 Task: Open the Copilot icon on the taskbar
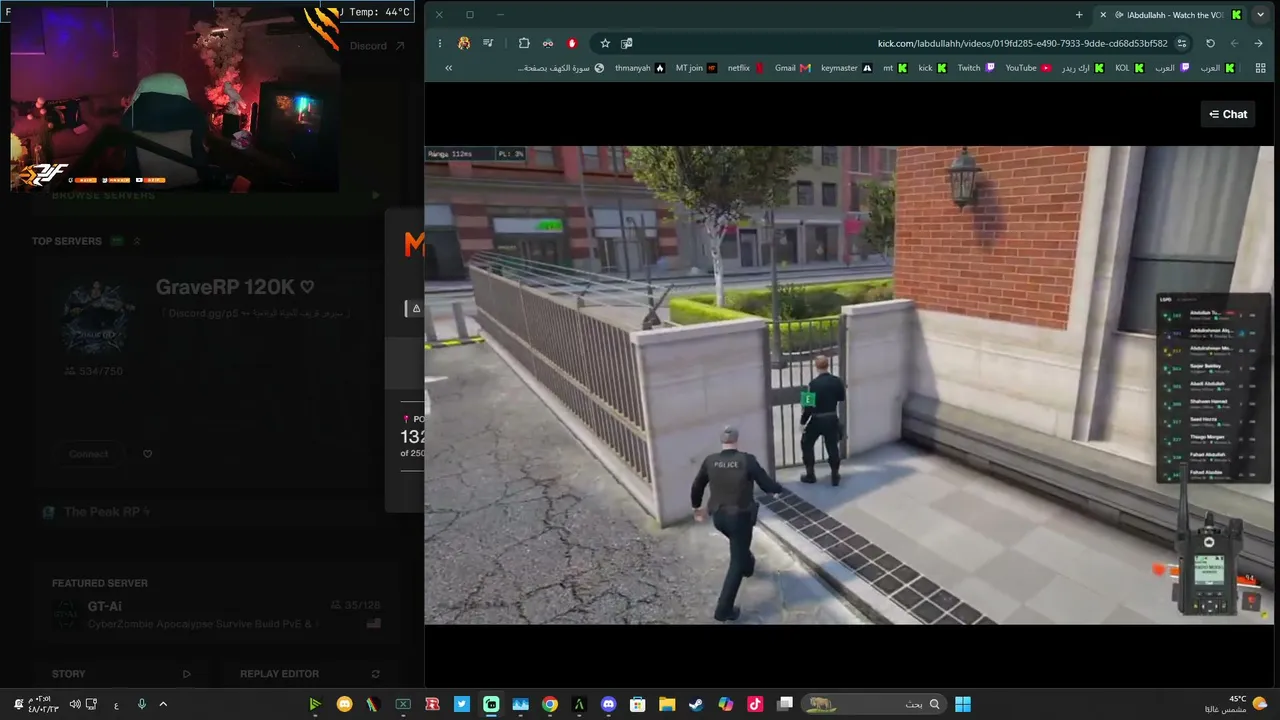coord(726,704)
